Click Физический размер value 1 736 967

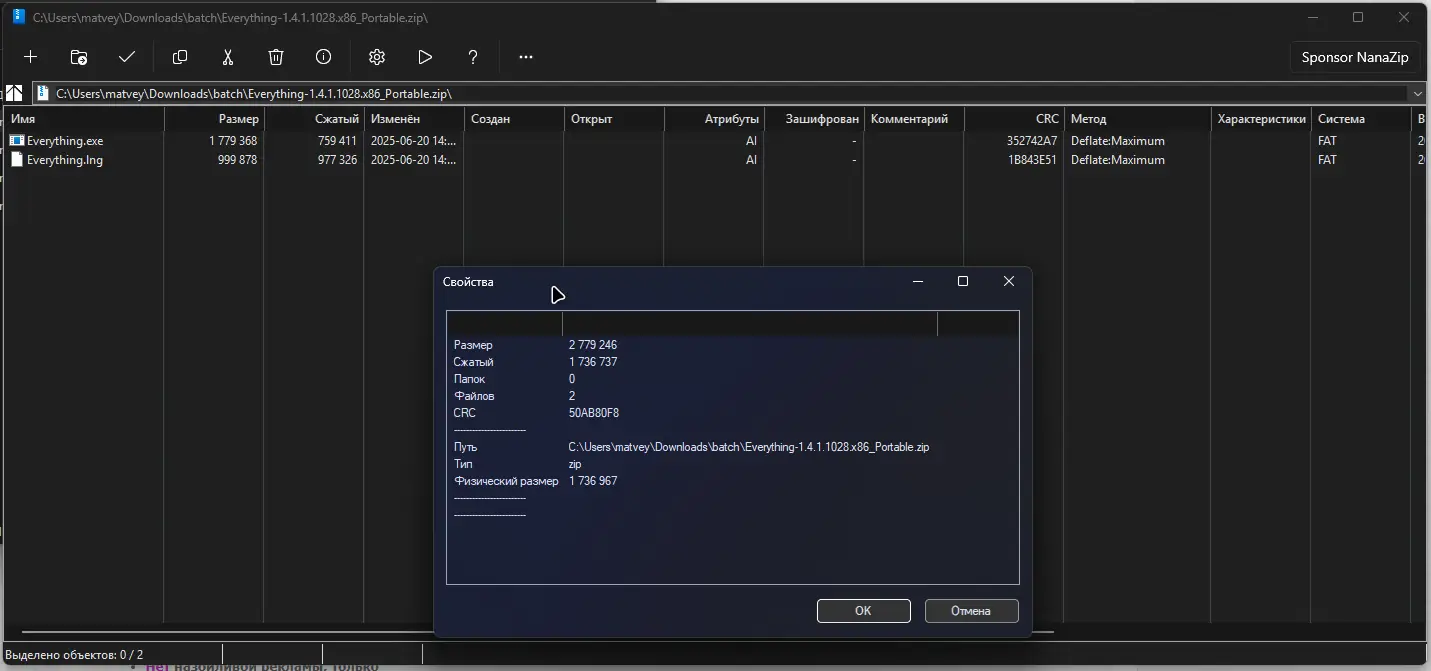pyautogui.click(x=593, y=481)
